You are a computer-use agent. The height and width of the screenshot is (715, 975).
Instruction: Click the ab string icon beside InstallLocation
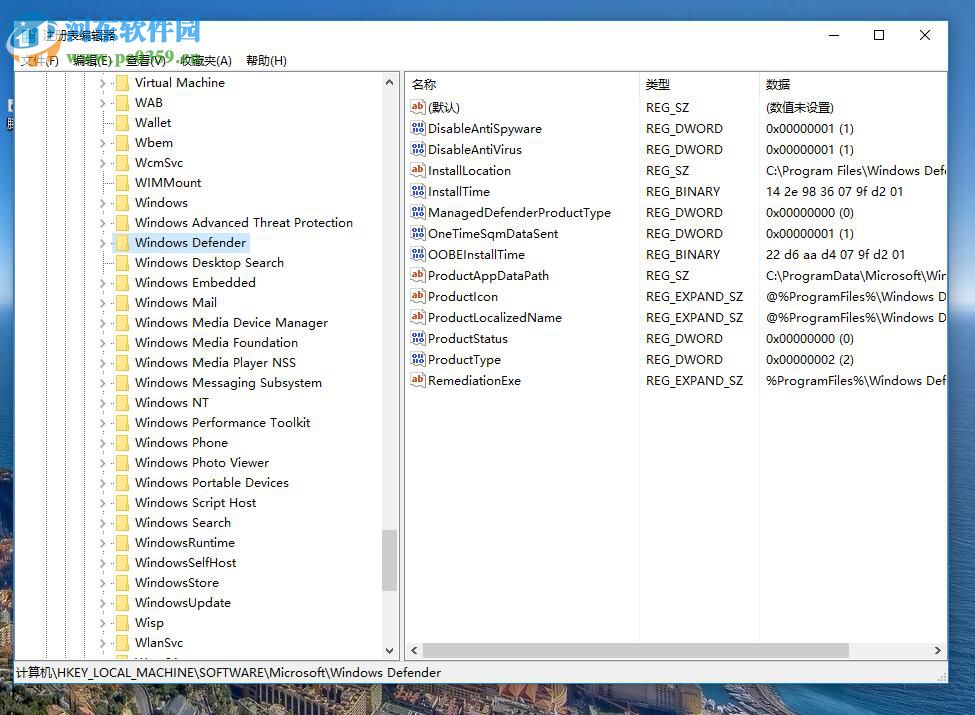[x=417, y=170]
